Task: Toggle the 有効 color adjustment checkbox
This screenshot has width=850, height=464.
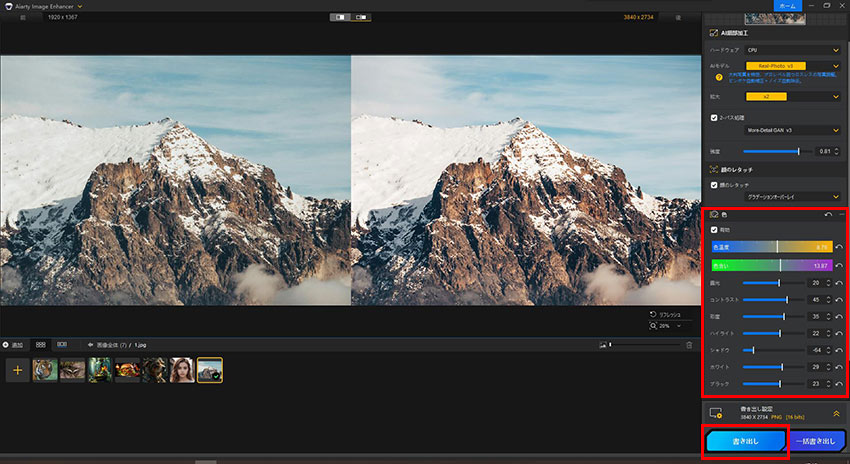Action: point(713,230)
